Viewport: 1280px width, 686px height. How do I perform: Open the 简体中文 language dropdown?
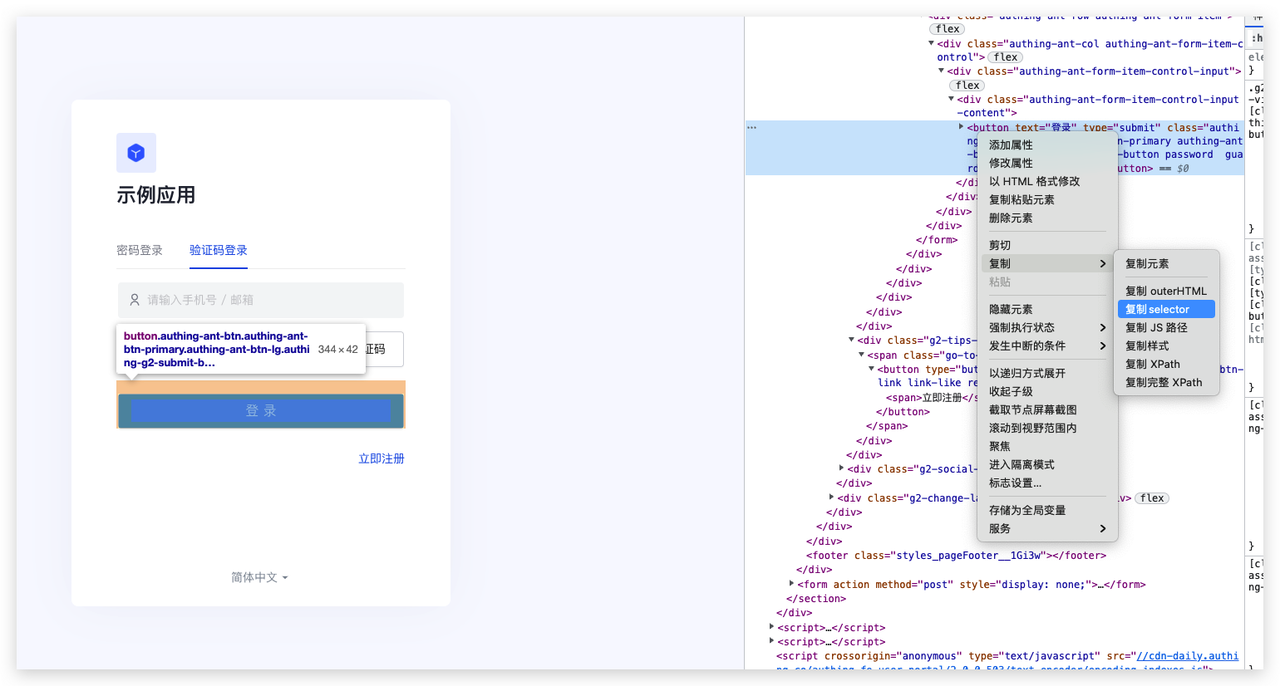click(x=260, y=578)
